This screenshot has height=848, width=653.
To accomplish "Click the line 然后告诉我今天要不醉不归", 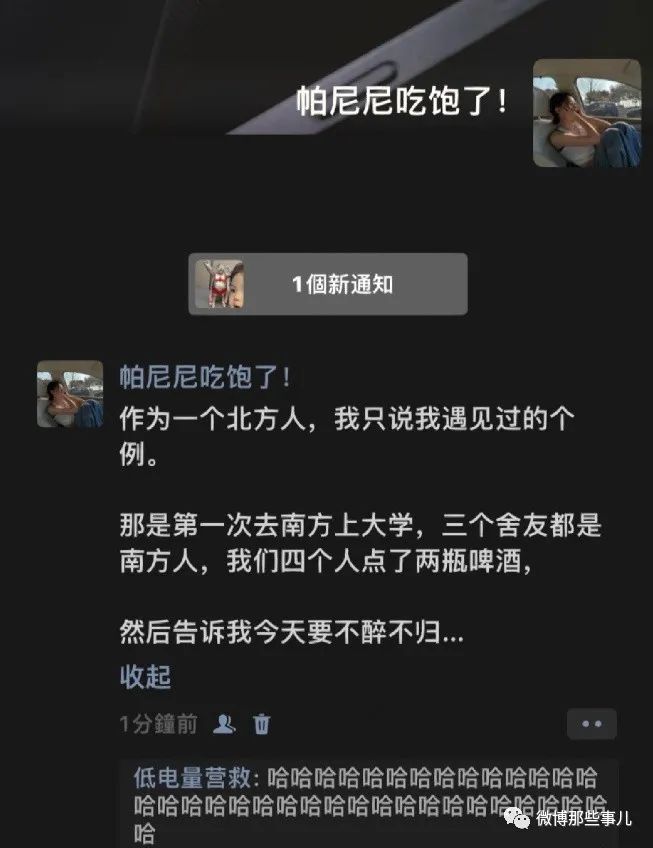I will (x=291, y=632).
